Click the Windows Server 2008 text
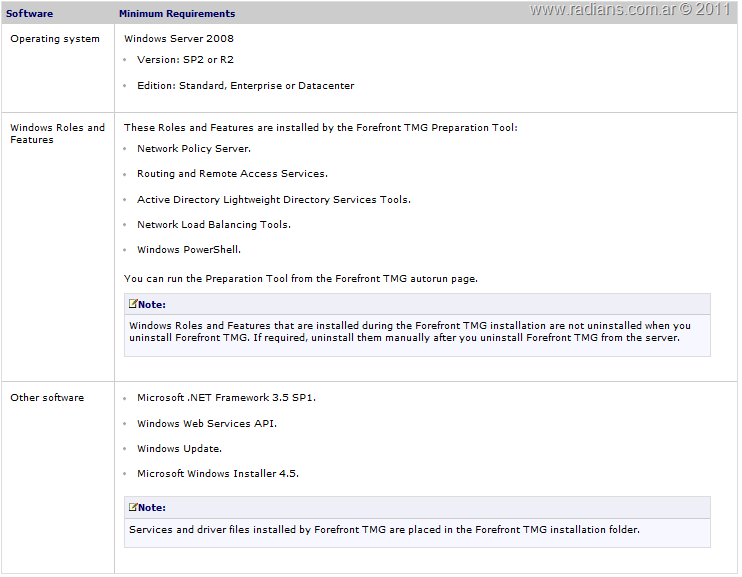 pyautogui.click(x=179, y=39)
